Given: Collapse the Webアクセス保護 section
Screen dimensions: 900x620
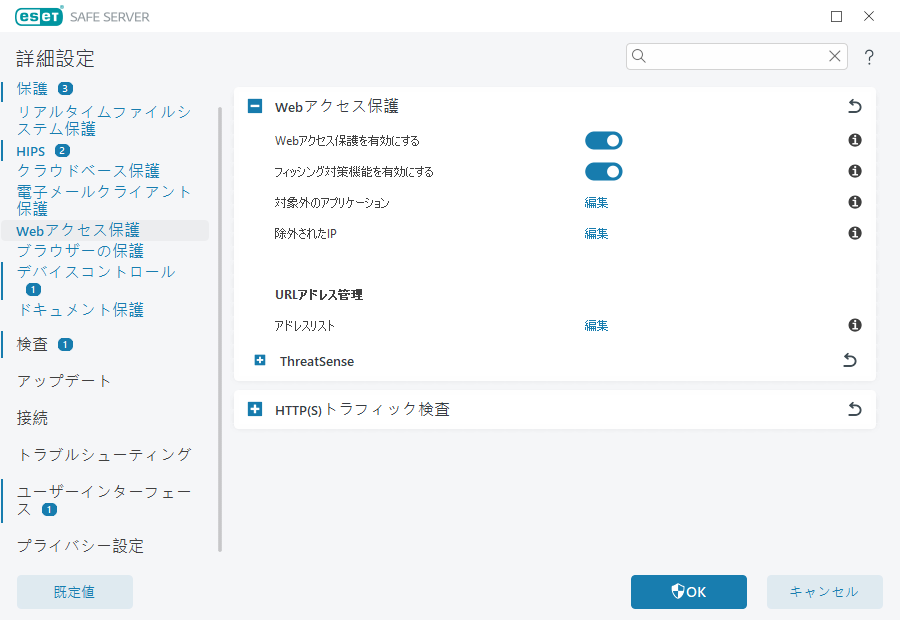Looking at the screenshot, I should click(253, 105).
